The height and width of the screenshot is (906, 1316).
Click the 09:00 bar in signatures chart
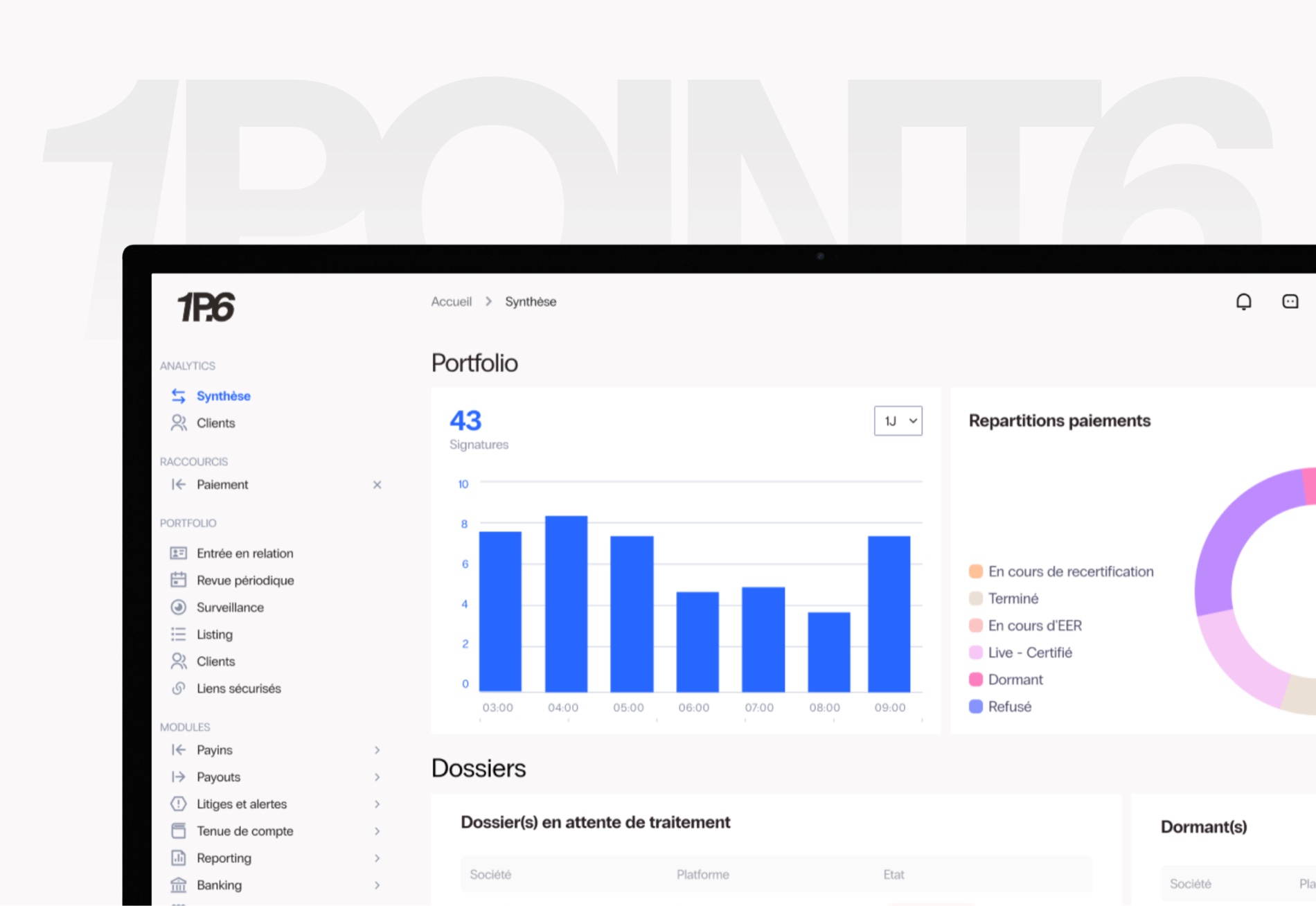[889, 614]
